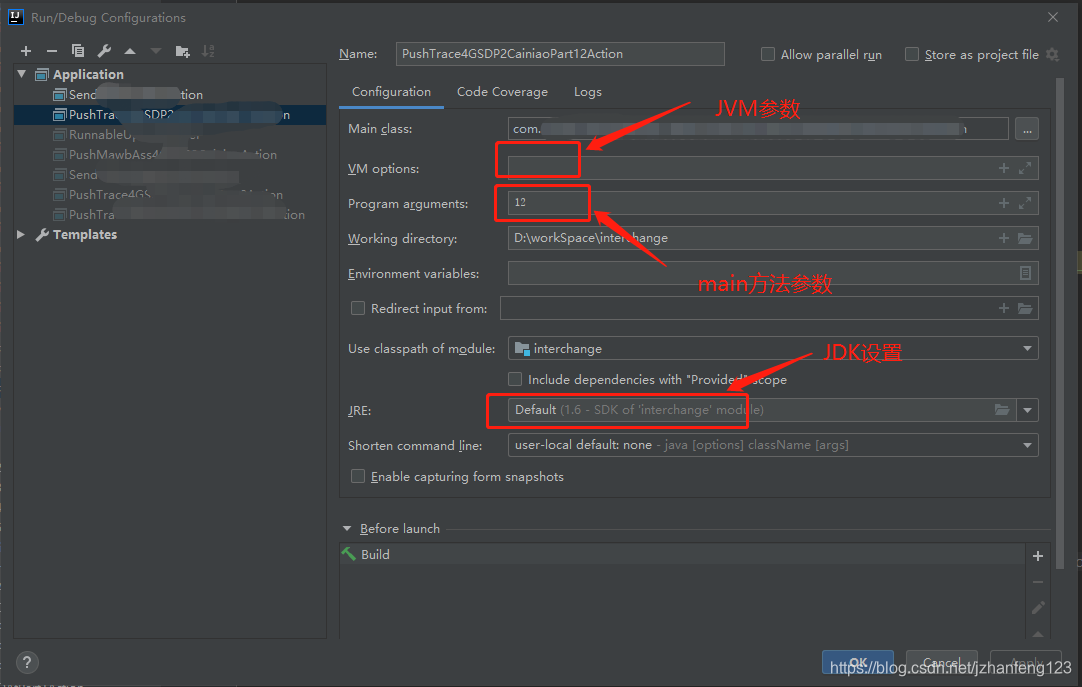Click Store as project file gear icon
The height and width of the screenshot is (687, 1082).
tap(1052, 54)
